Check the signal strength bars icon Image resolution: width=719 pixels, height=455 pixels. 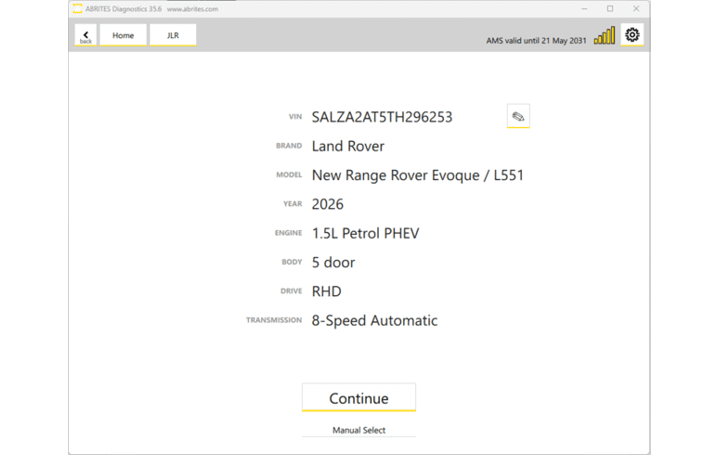pyautogui.click(x=604, y=35)
